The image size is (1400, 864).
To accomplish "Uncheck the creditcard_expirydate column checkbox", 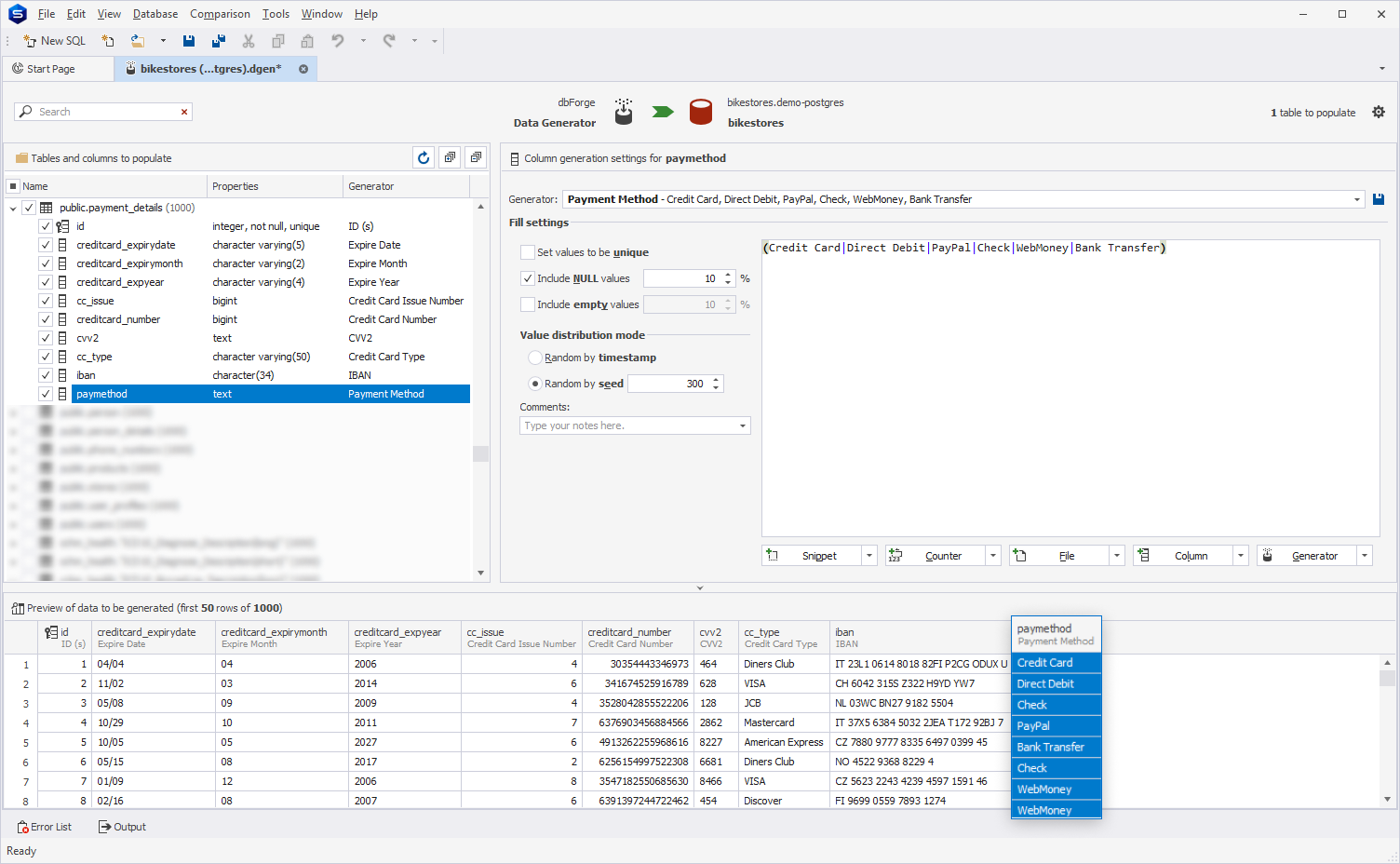I will click(46, 245).
